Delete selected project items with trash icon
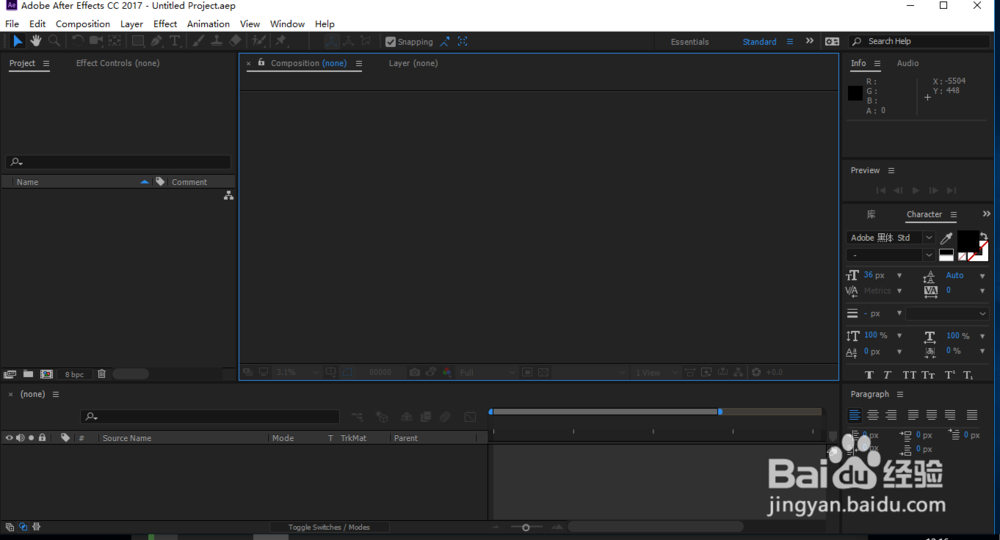This screenshot has height=540, width=1000. coord(101,374)
